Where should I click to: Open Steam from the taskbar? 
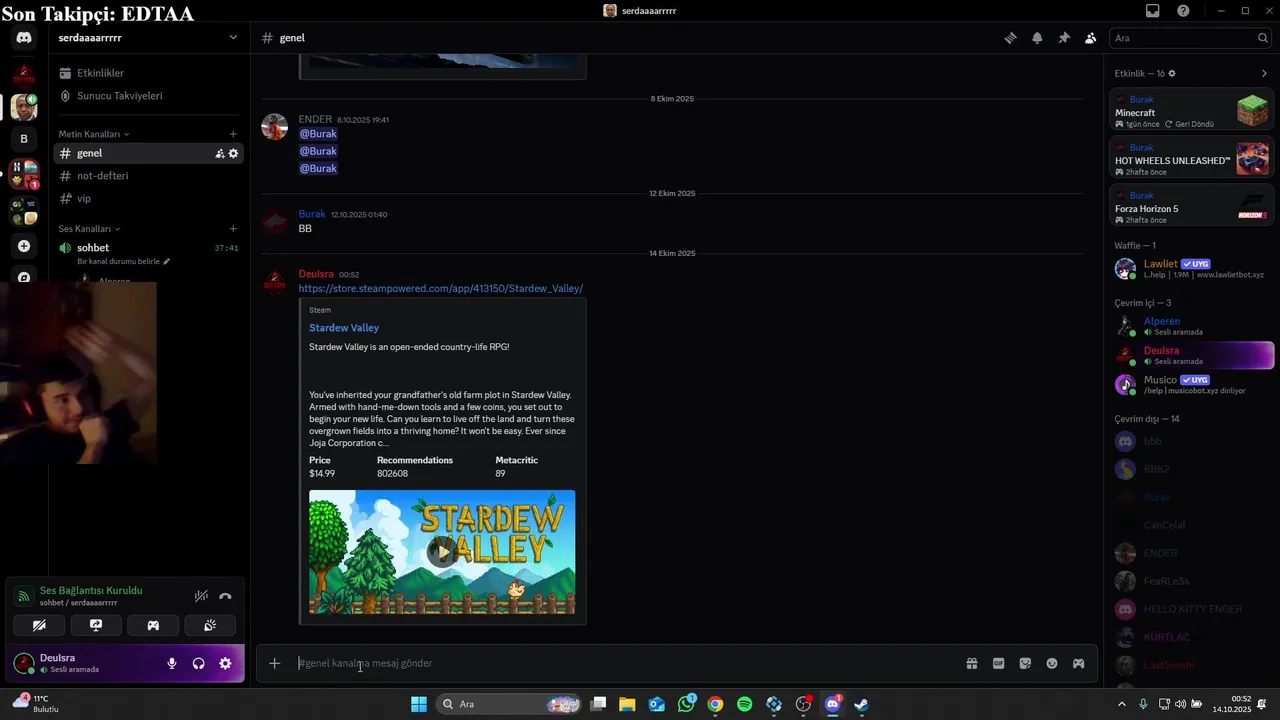pyautogui.click(x=861, y=704)
